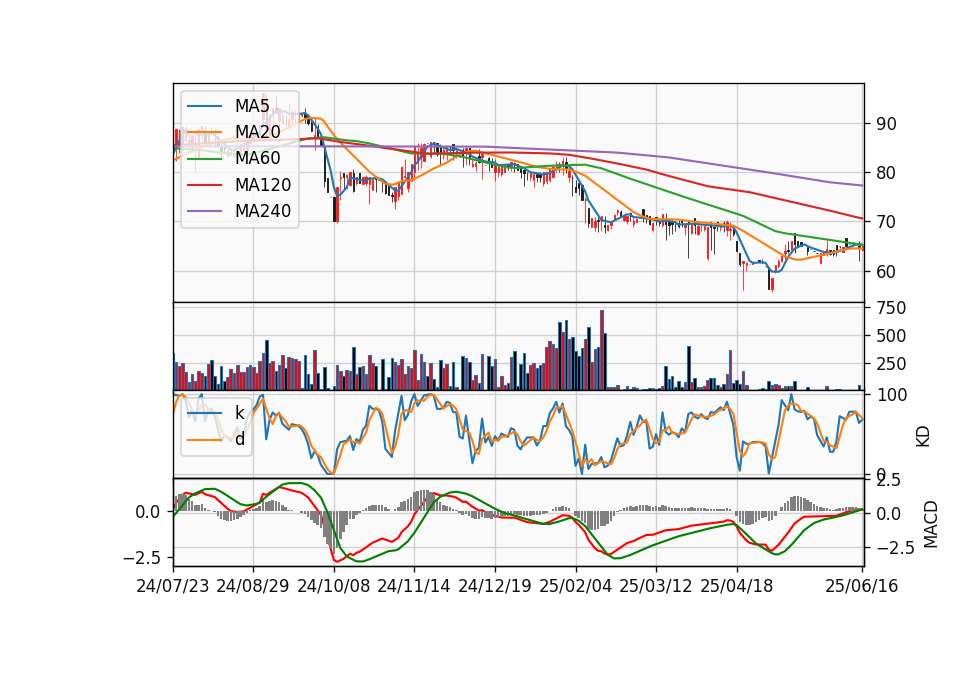Image resolution: width=960 pixels, height=690 pixels.
Task: Click the purple MA240 legend line sample
Action: pos(204,211)
